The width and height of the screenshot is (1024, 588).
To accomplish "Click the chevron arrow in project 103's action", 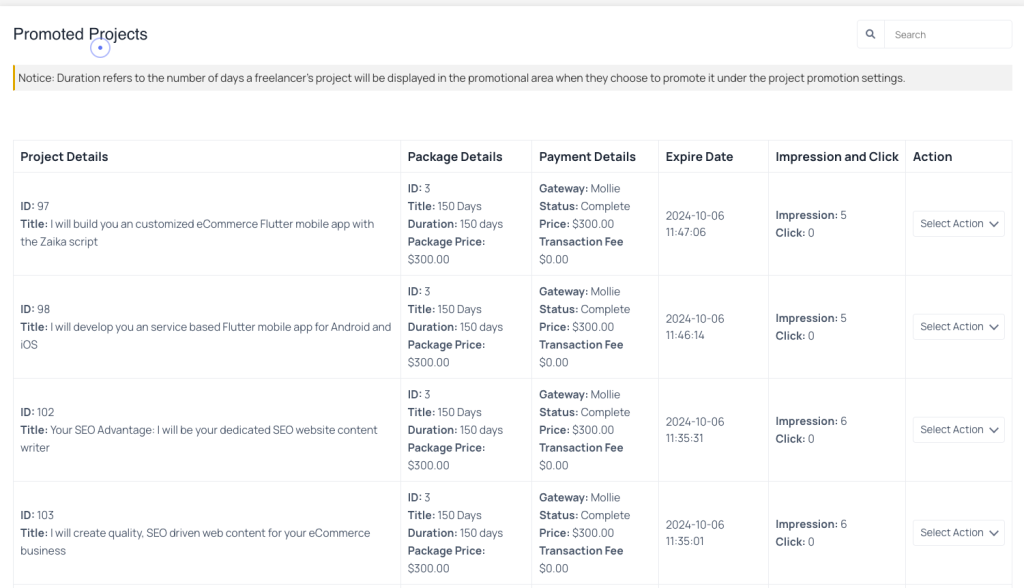I will point(994,533).
